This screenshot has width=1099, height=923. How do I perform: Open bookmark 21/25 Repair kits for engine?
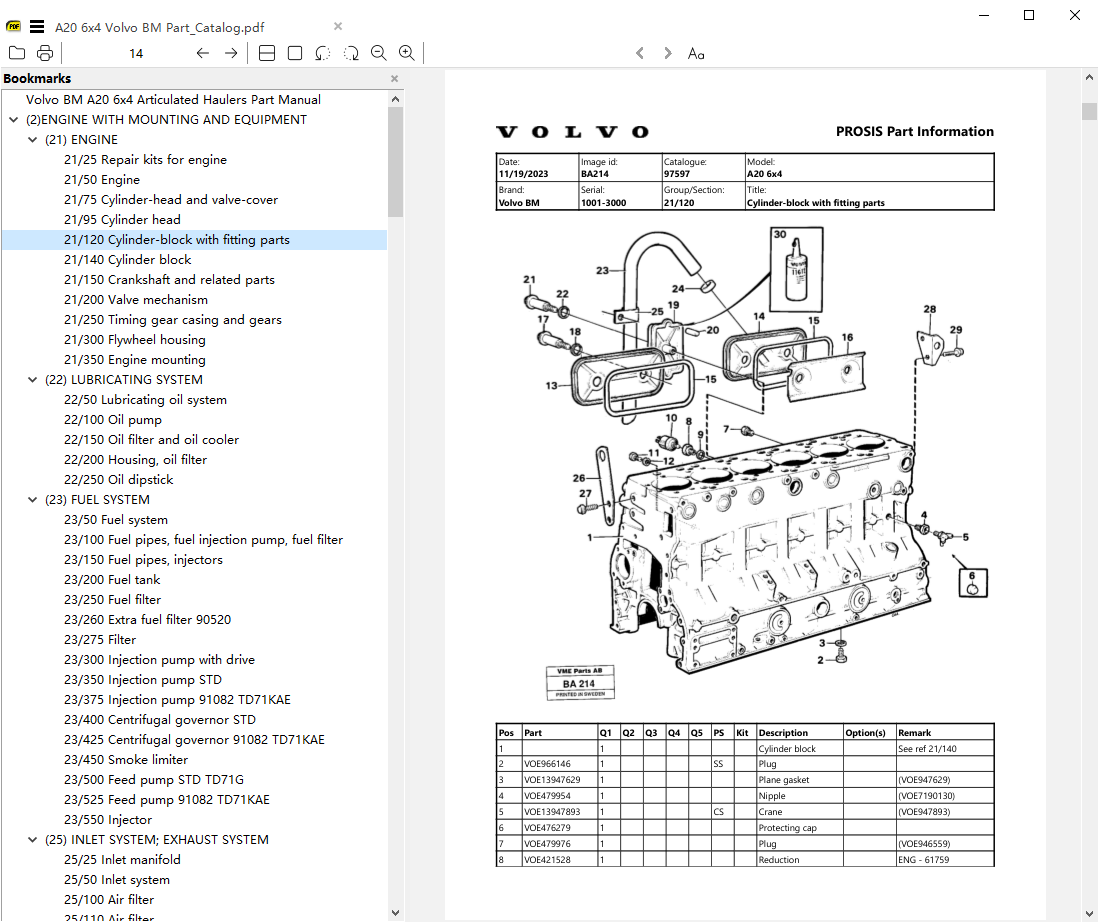pos(145,160)
